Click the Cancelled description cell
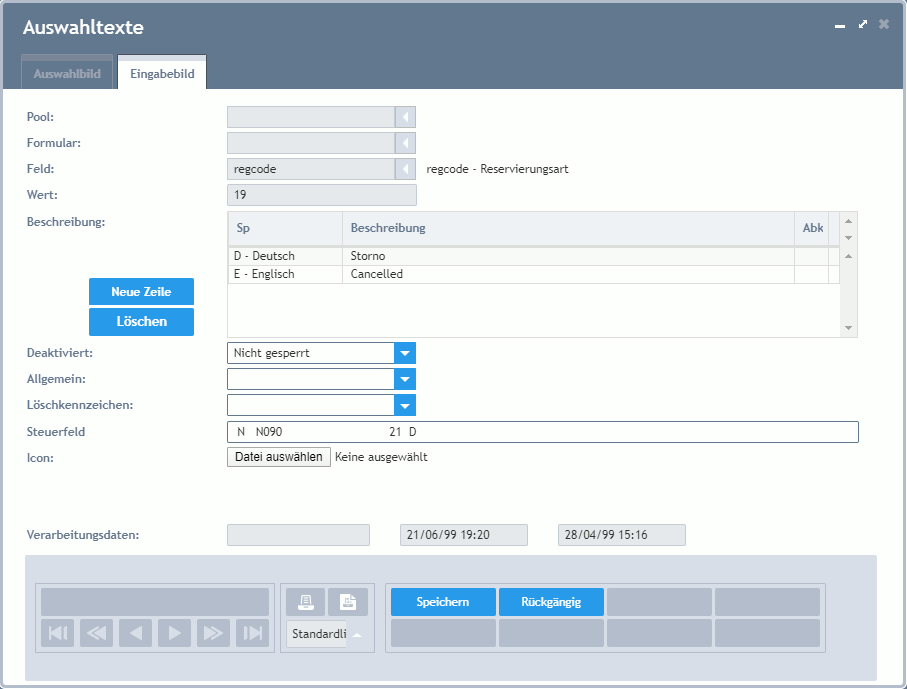This screenshot has height=689, width=907. [568, 274]
